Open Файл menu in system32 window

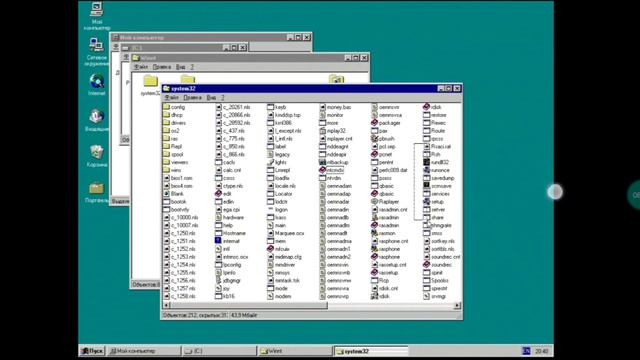pyautogui.click(x=171, y=98)
